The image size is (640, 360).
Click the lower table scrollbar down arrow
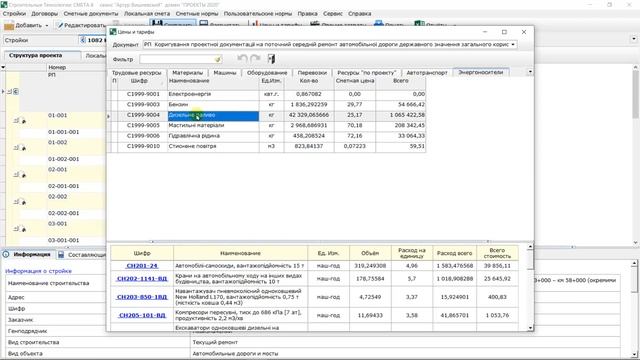pyautogui.click(x=530, y=328)
